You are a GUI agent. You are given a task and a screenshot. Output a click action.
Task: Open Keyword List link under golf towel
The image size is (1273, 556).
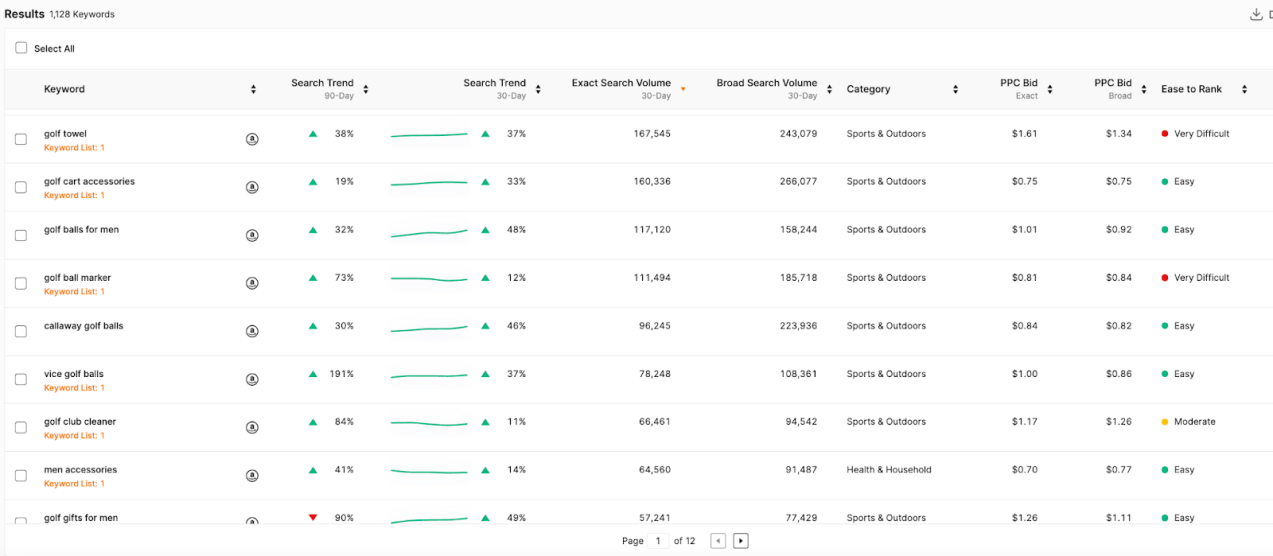[x=74, y=148]
